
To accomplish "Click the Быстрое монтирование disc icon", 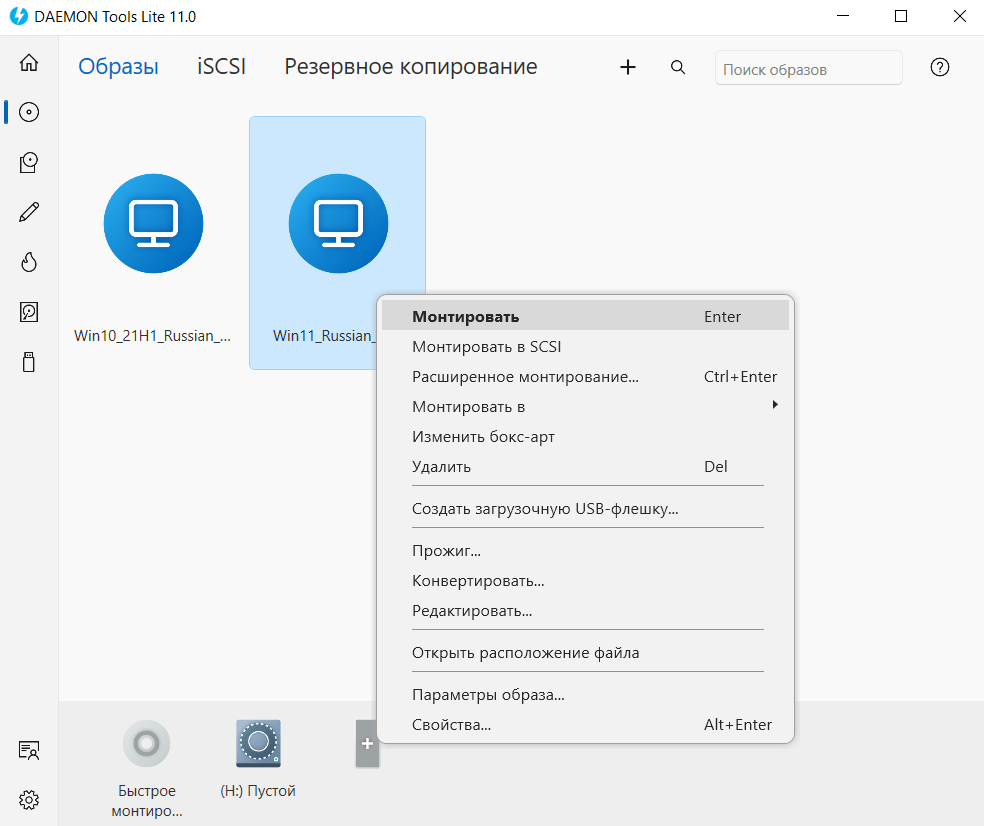I will pyautogui.click(x=146, y=744).
